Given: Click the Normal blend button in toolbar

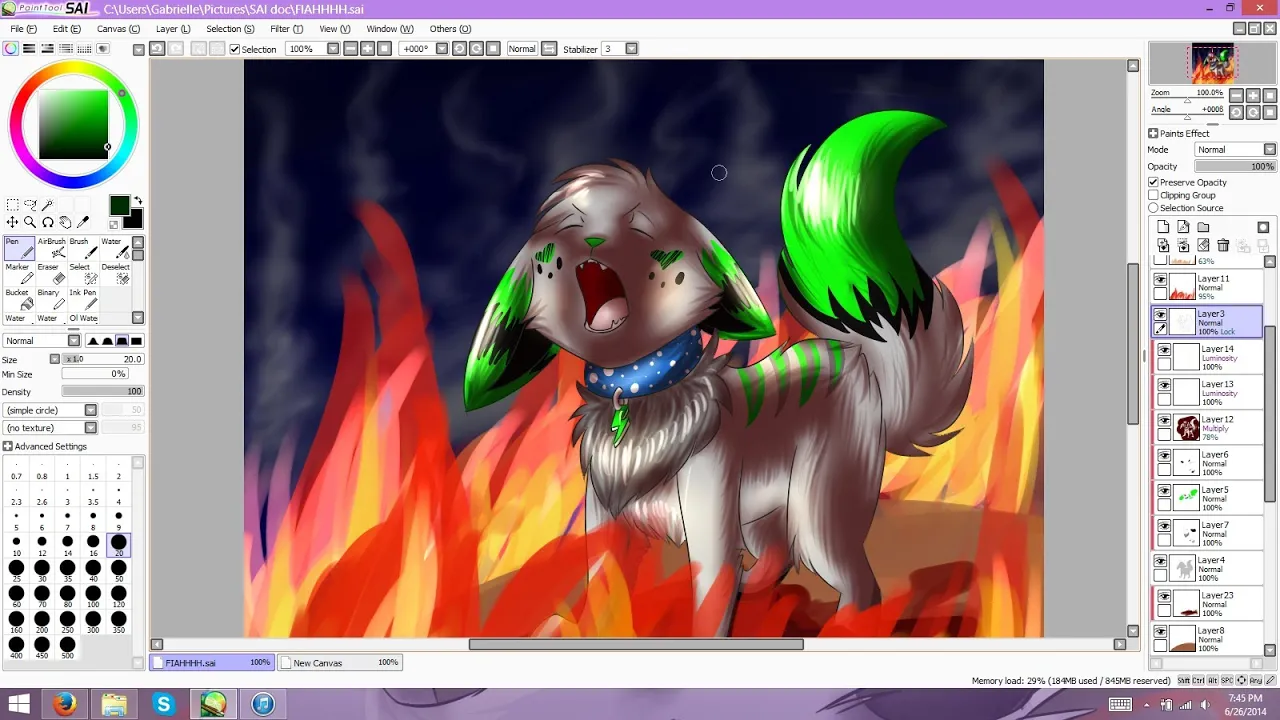Looking at the screenshot, I should click(522, 49).
